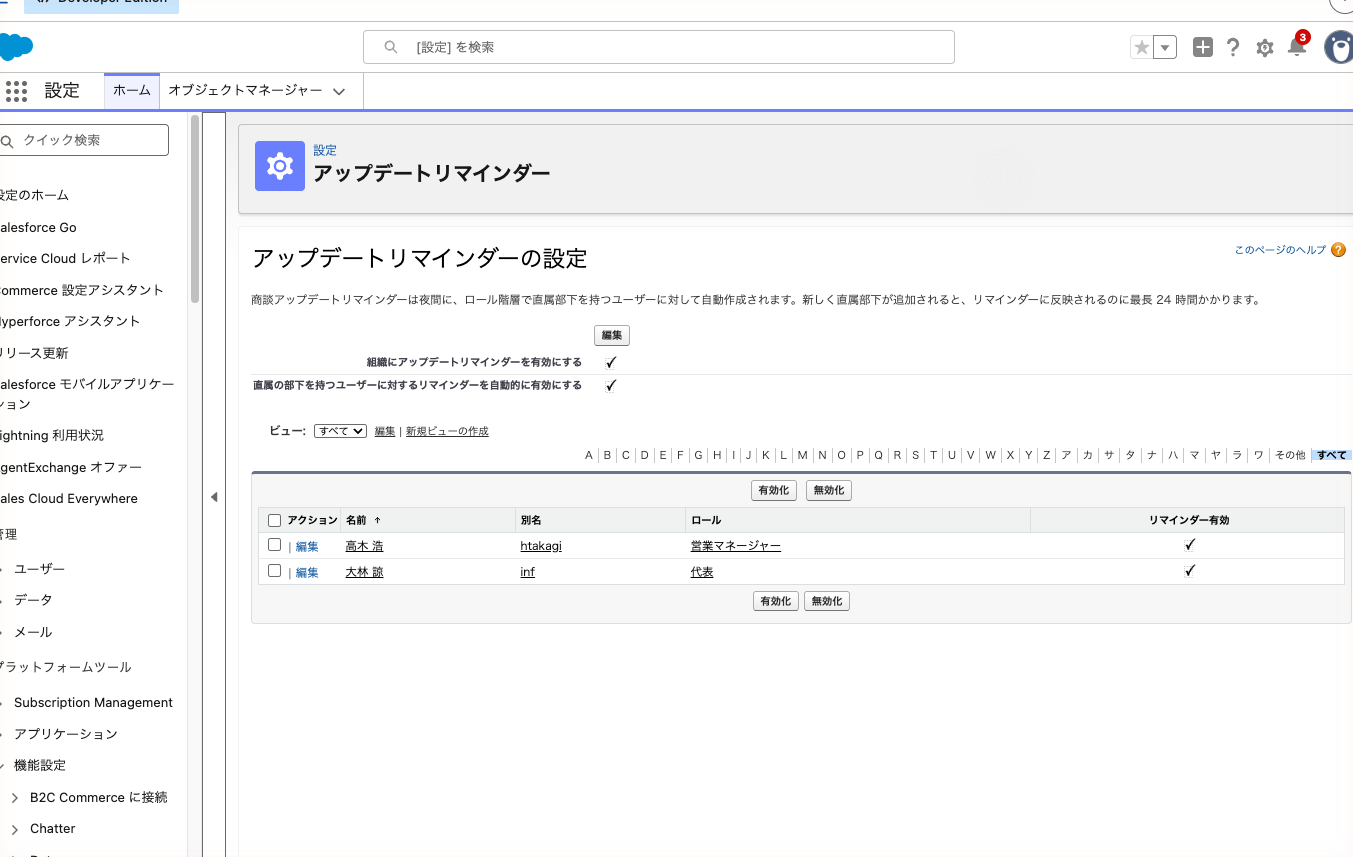1353x857 pixels.
Task: Open the App Launcher dots grid
Action: coord(16,91)
